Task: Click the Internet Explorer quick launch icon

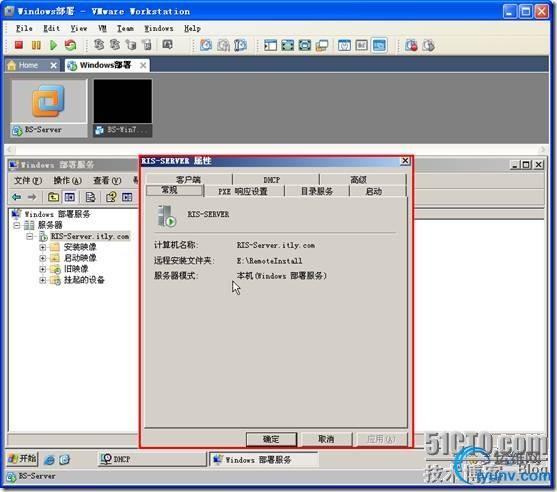Action: (49, 460)
